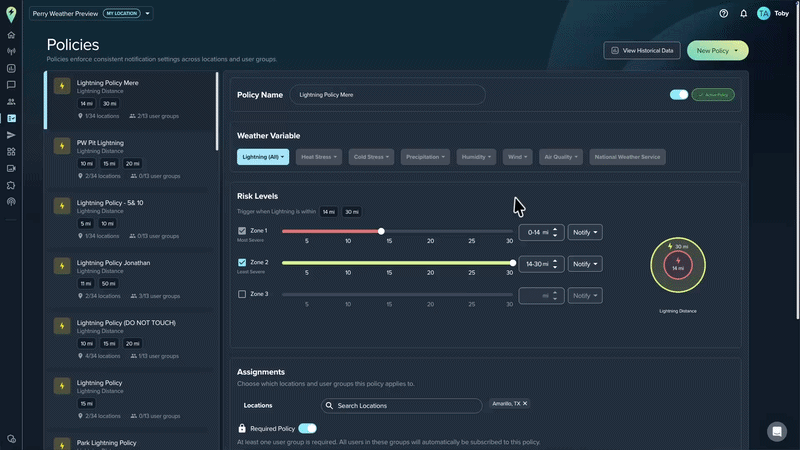Expand the Precipitation variable dropdown
Screen dimensions: 800x450
coord(425,157)
